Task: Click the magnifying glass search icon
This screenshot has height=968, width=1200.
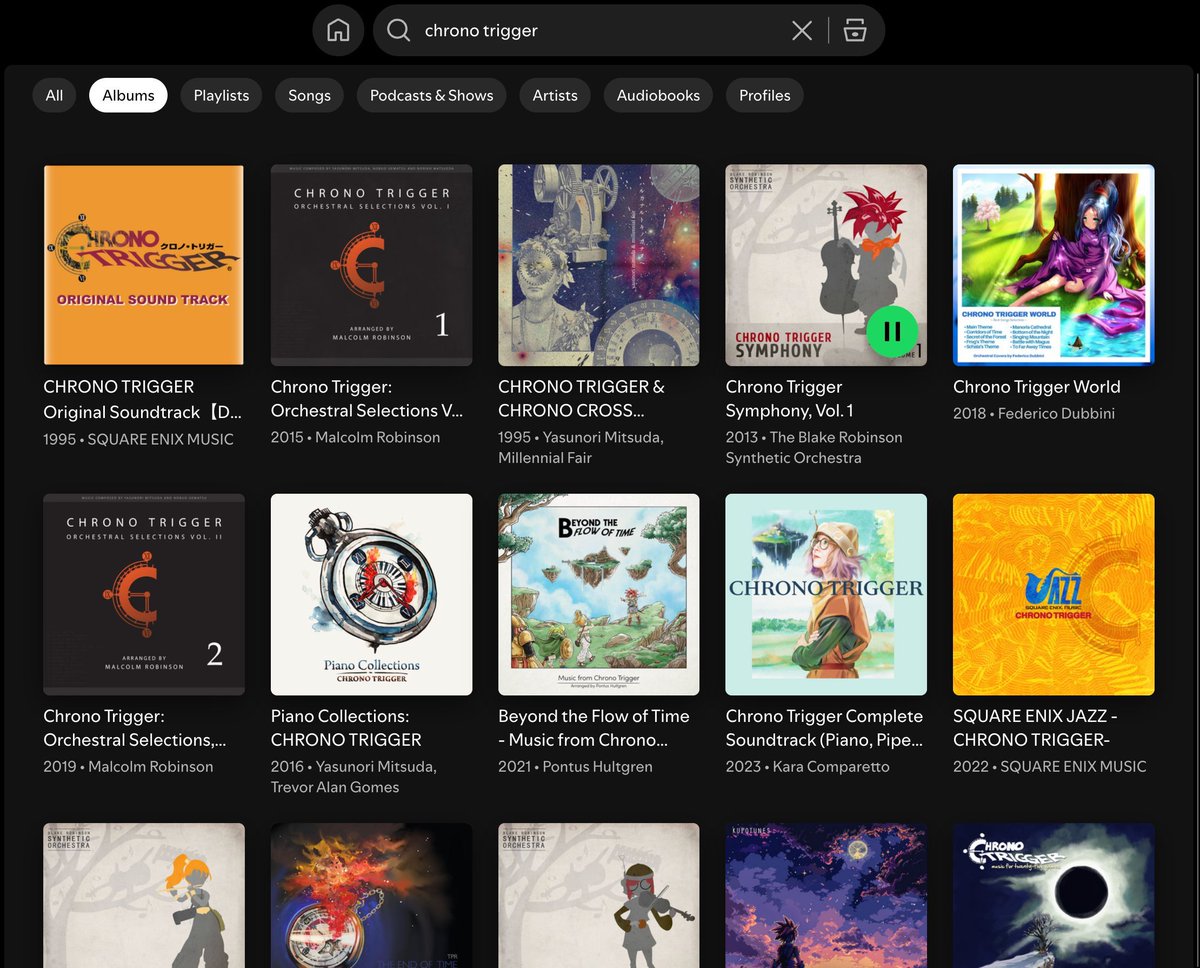Action: click(x=398, y=30)
